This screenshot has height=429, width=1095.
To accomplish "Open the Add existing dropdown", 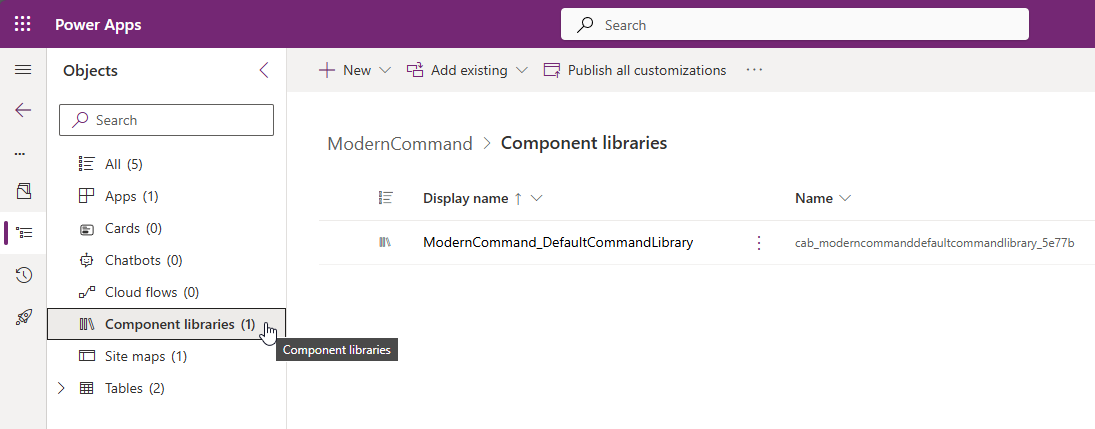I will pos(467,70).
